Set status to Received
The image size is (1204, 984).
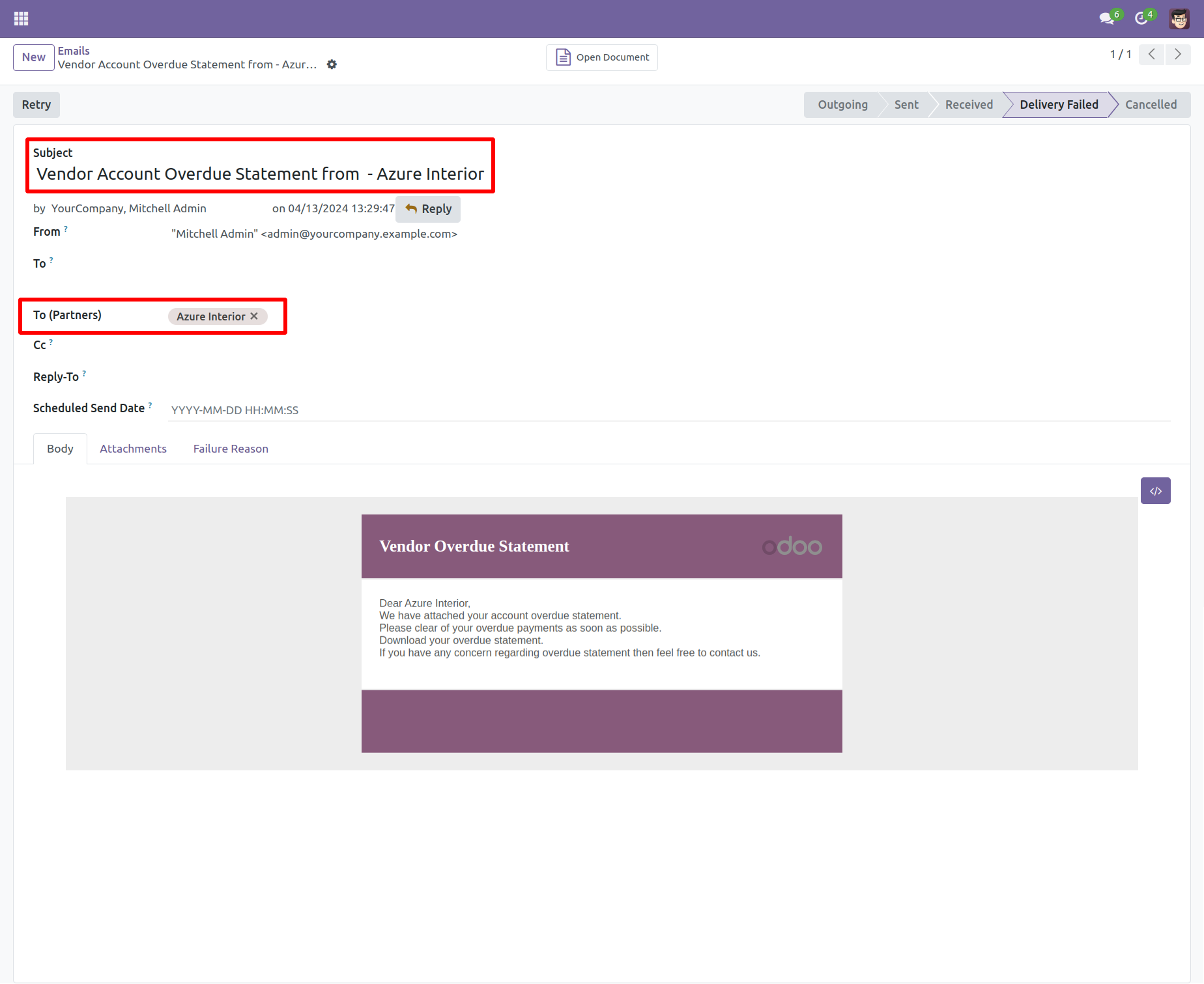tap(969, 105)
